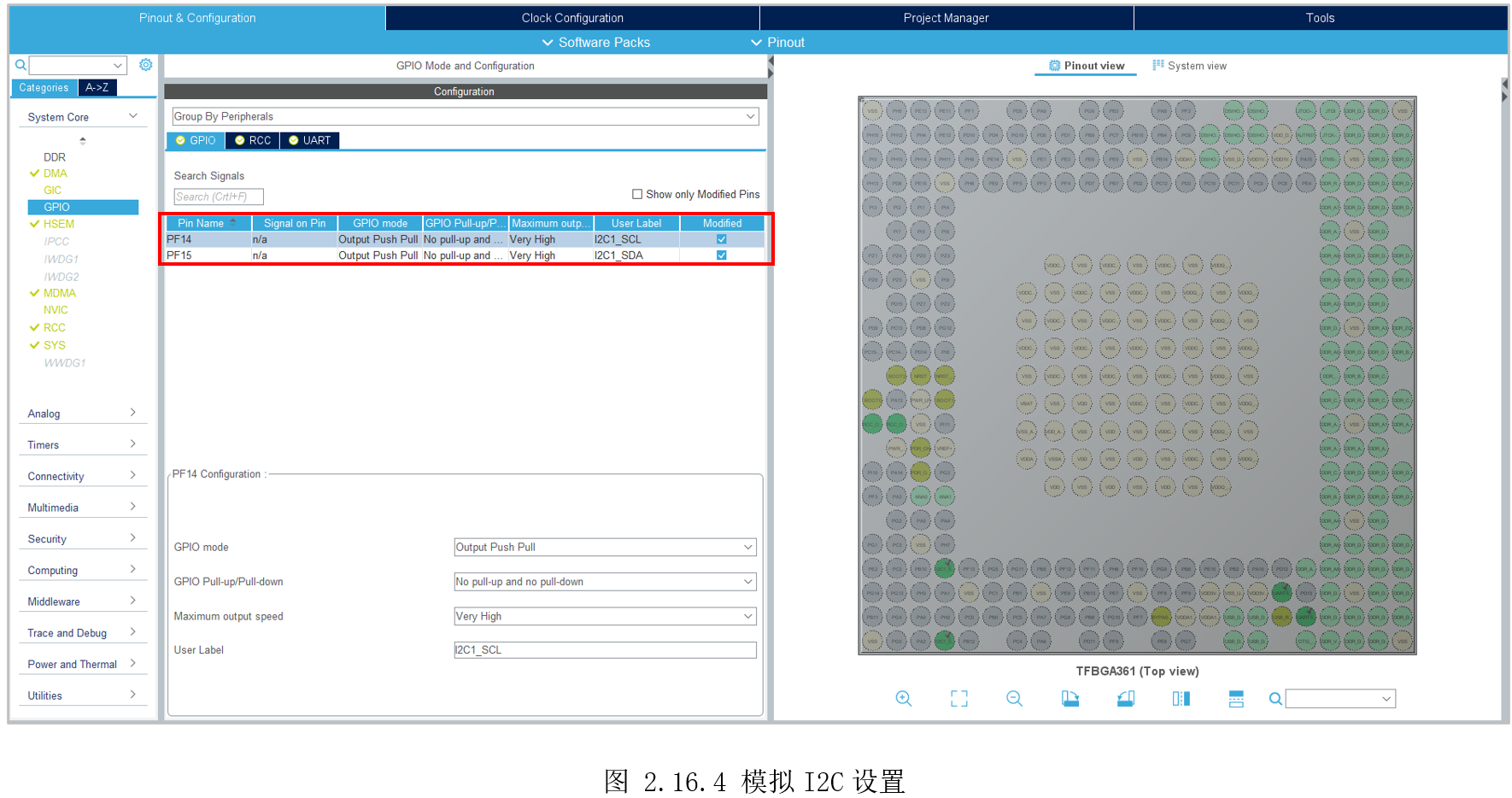1512x798 pixels.
Task: Expand the Connectivity category
Action: (x=81, y=476)
